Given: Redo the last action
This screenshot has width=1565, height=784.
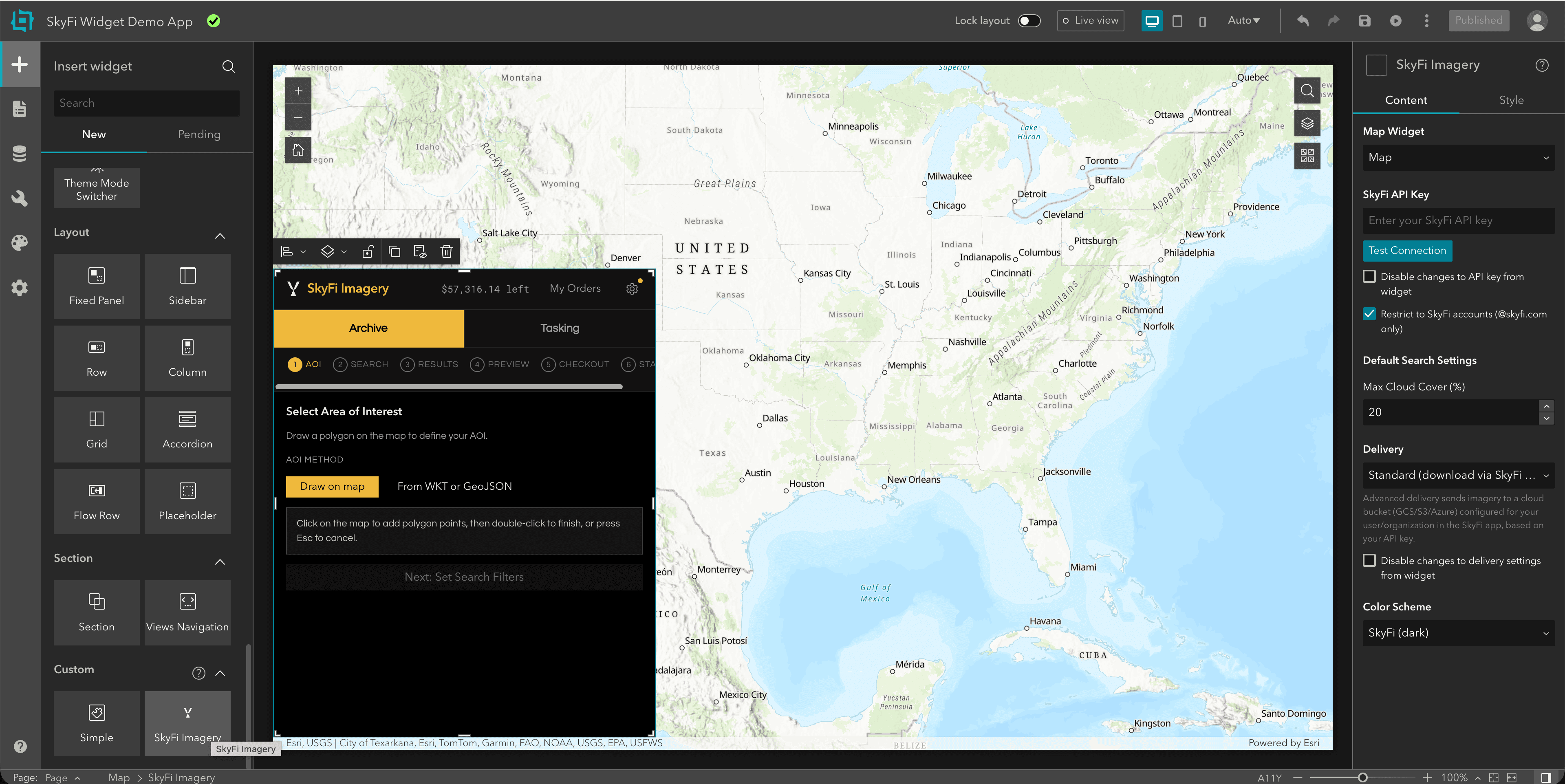Looking at the screenshot, I should 1334,21.
